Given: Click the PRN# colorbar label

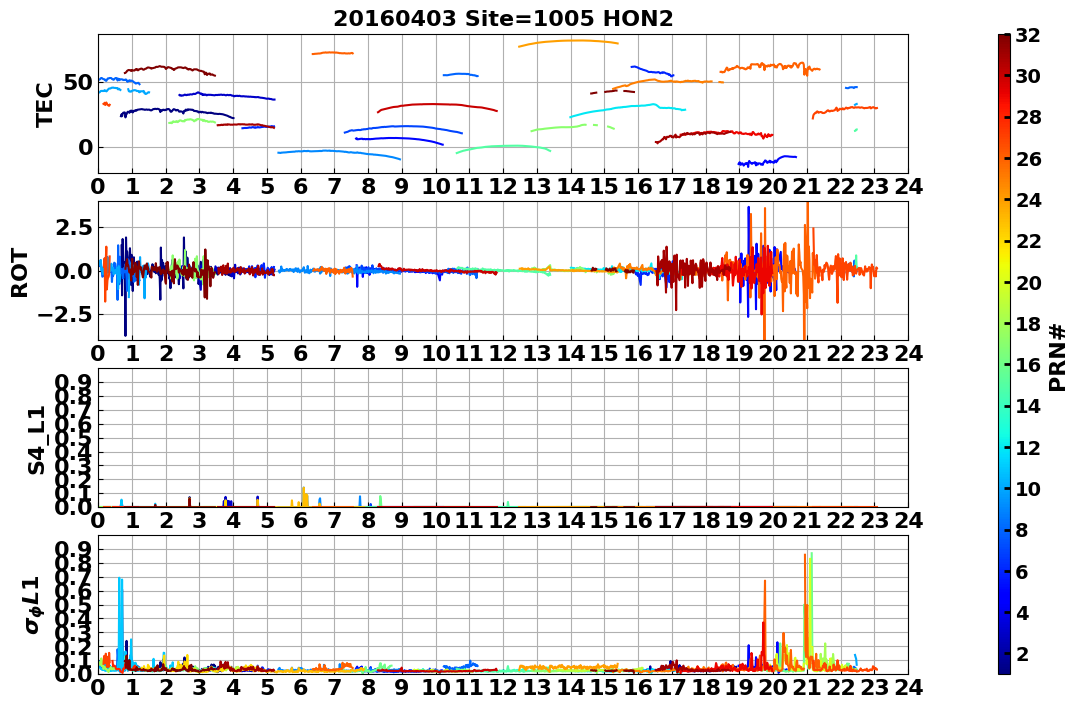Looking at the screenshot, I should pos(1057,357).
